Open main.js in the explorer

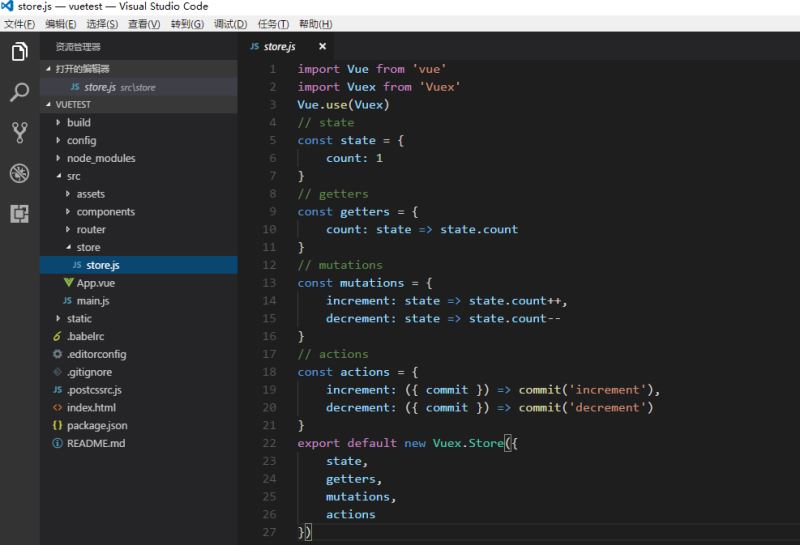pos(139,301)
